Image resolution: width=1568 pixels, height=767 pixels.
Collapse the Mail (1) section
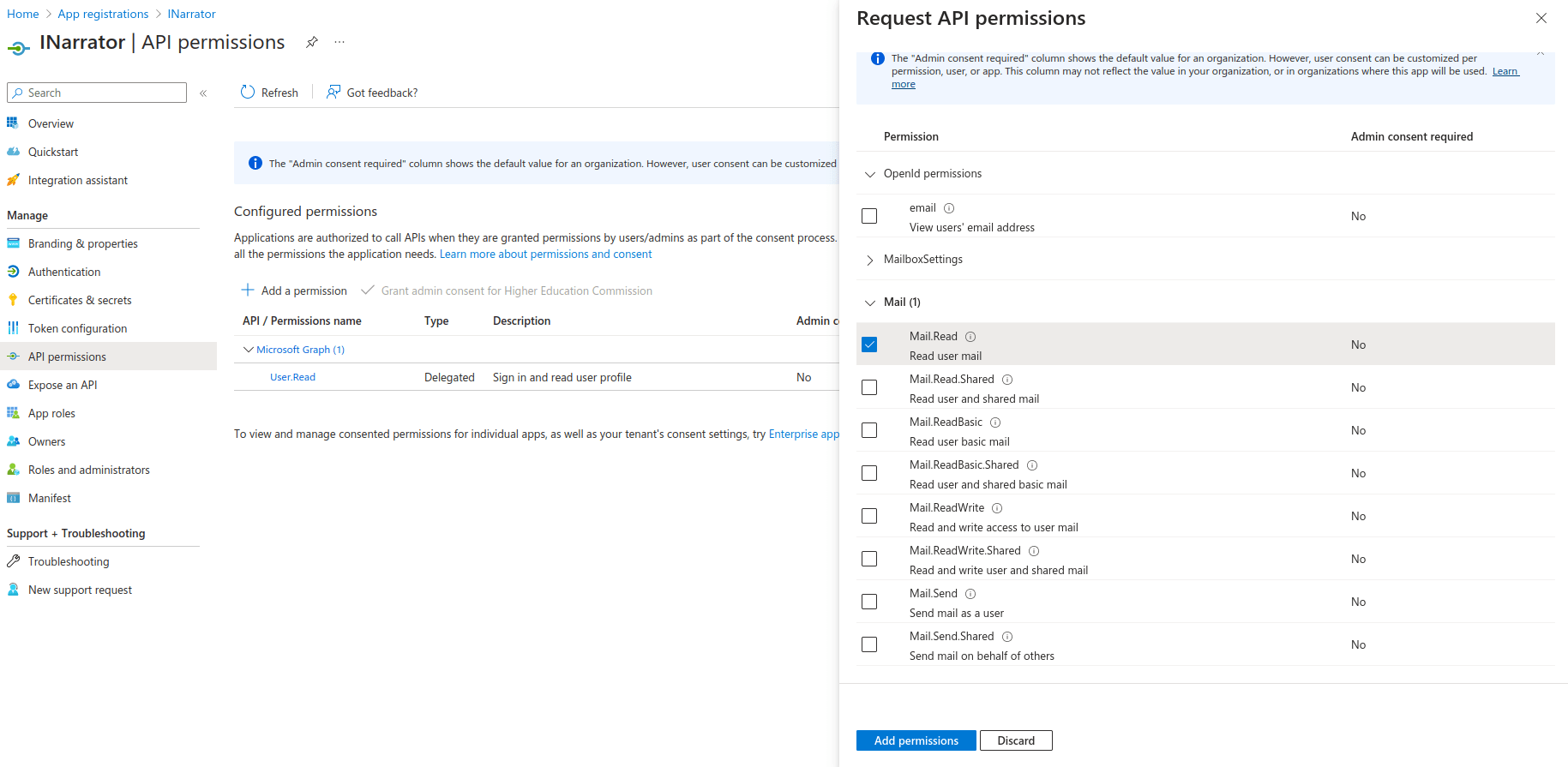870,303
